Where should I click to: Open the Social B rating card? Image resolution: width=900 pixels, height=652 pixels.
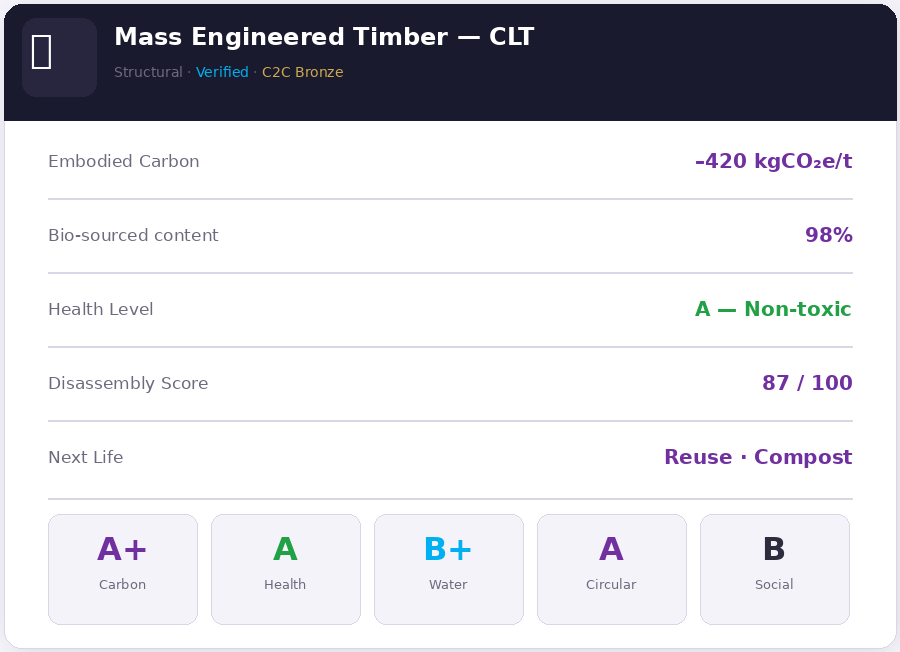coord(775,569)
